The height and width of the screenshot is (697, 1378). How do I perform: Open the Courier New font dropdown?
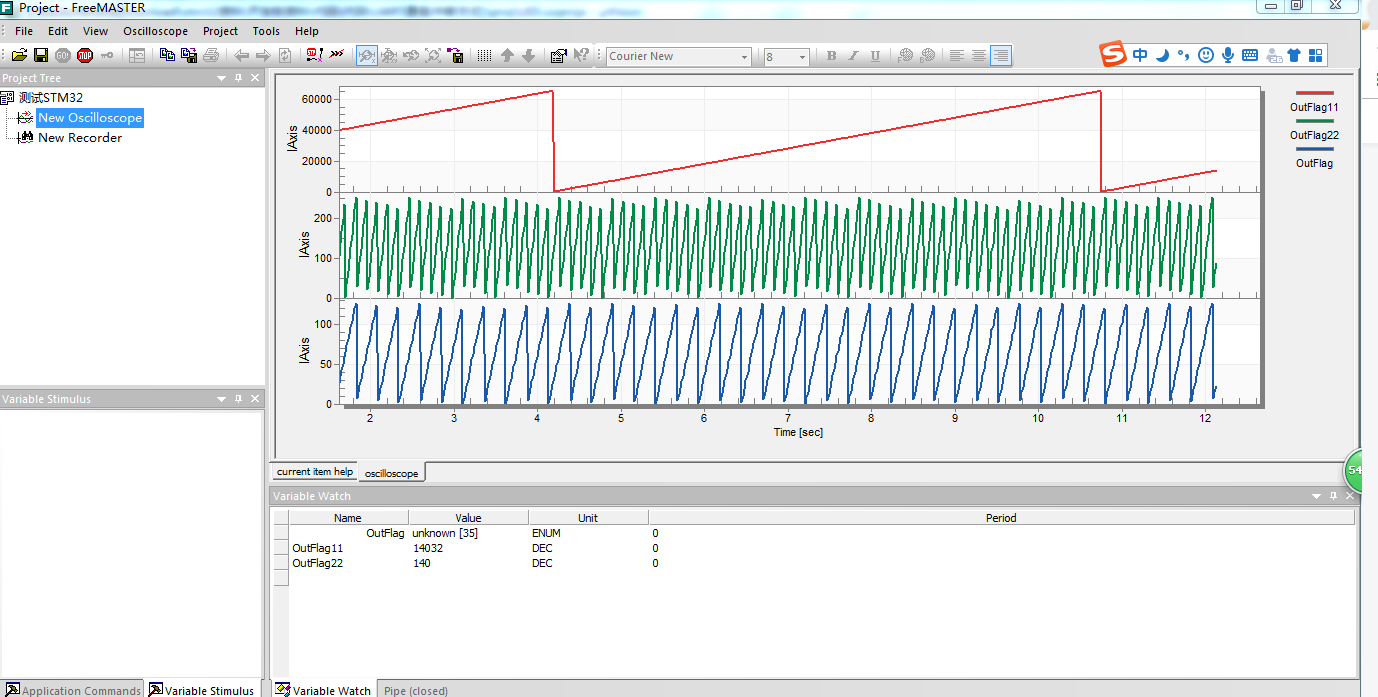pos(744,55)
